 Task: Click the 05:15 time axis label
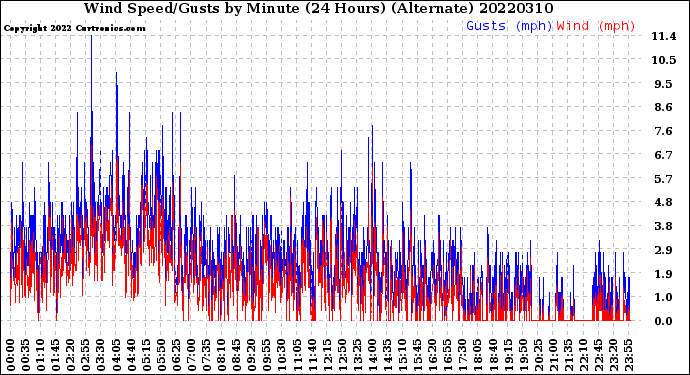[146, 355]
